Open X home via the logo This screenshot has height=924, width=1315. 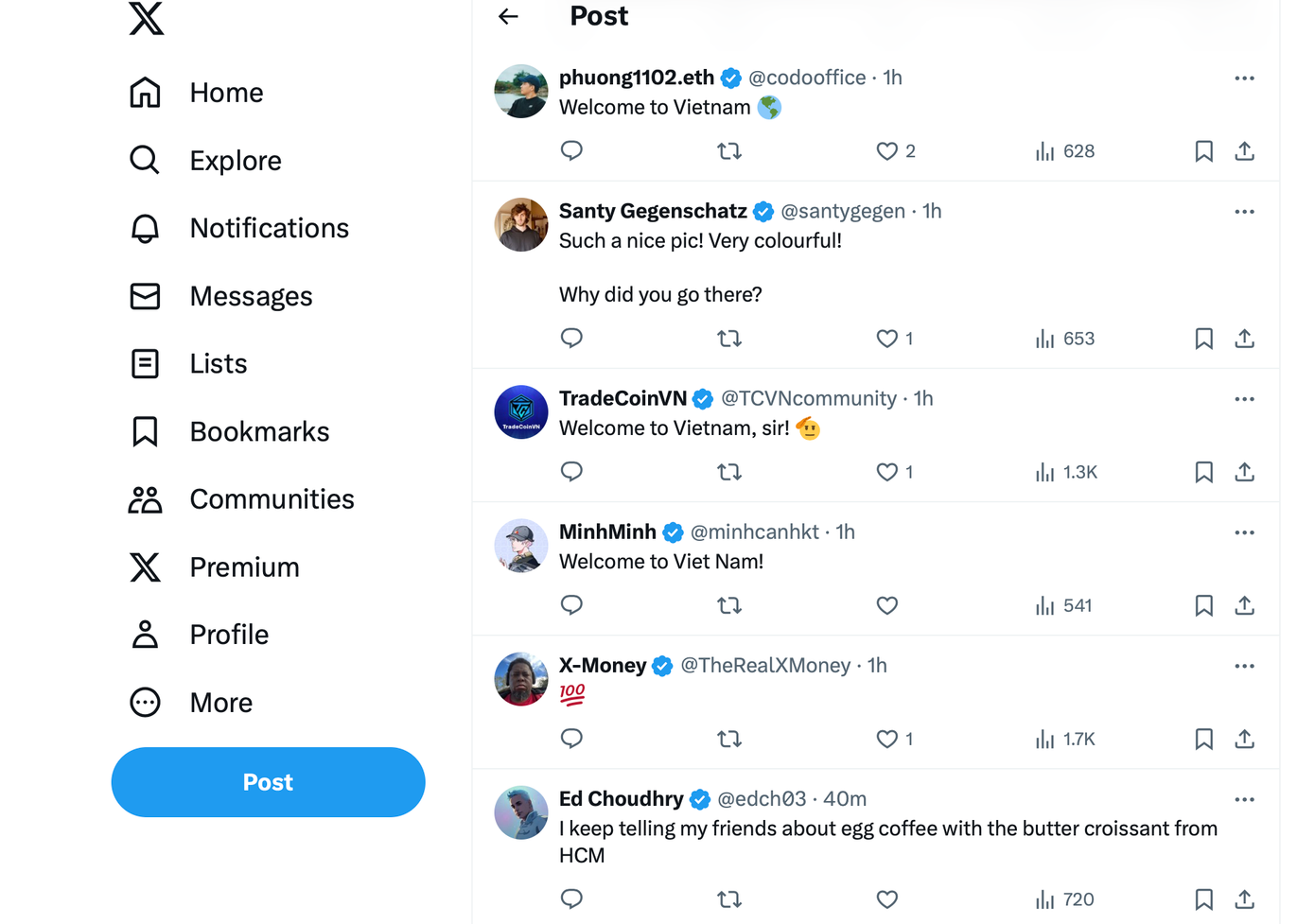(147, 18)
